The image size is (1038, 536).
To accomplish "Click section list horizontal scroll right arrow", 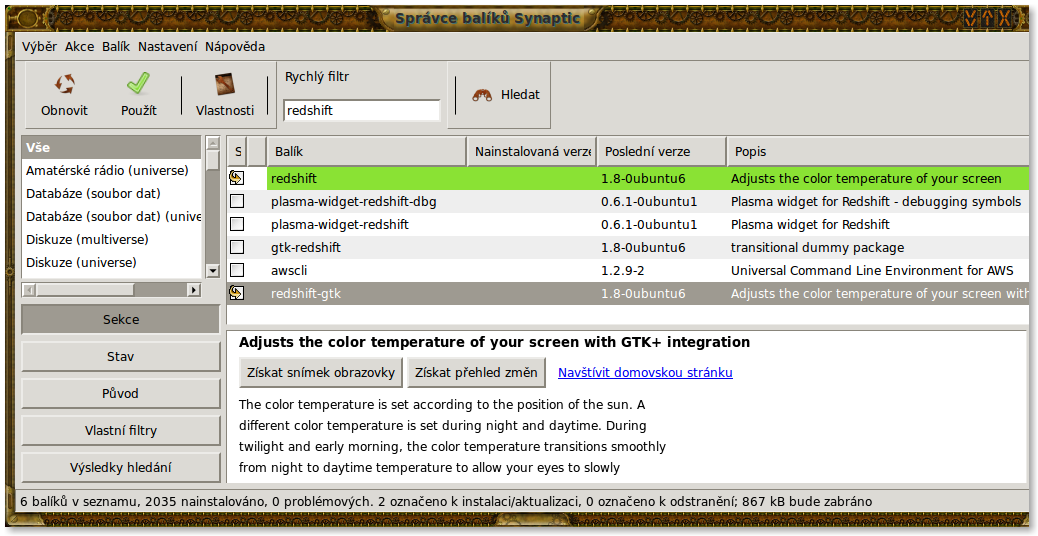I will click(x=194, y=290).
